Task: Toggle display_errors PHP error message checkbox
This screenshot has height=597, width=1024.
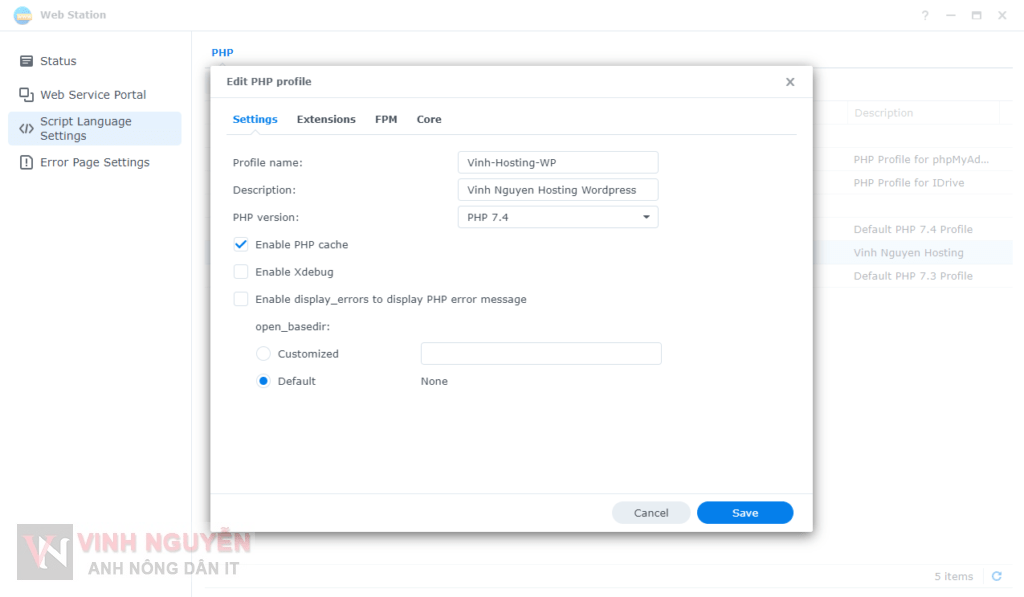Action: point(241,299)
